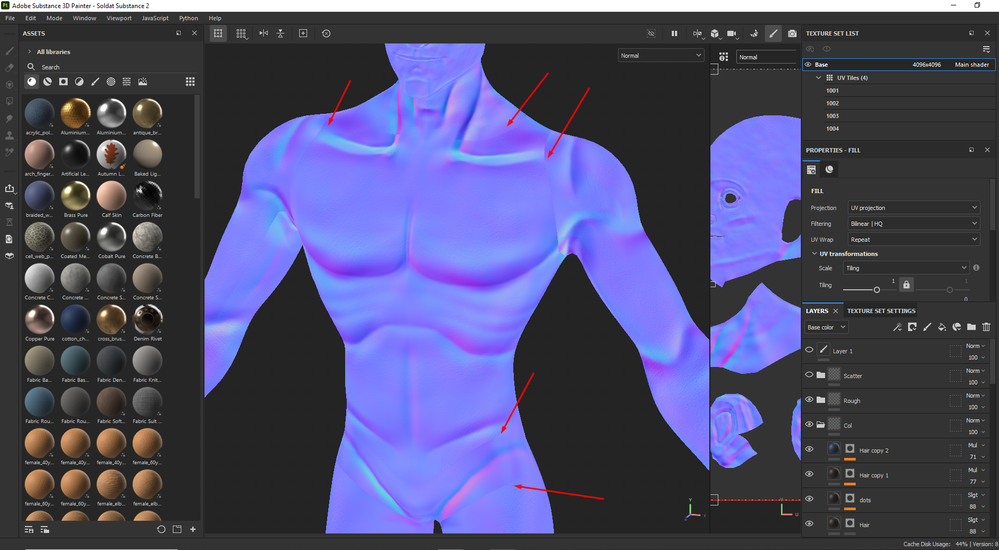The image size is (999, 550).
Task: Open the Viewport menu
Action: point(118,18)
